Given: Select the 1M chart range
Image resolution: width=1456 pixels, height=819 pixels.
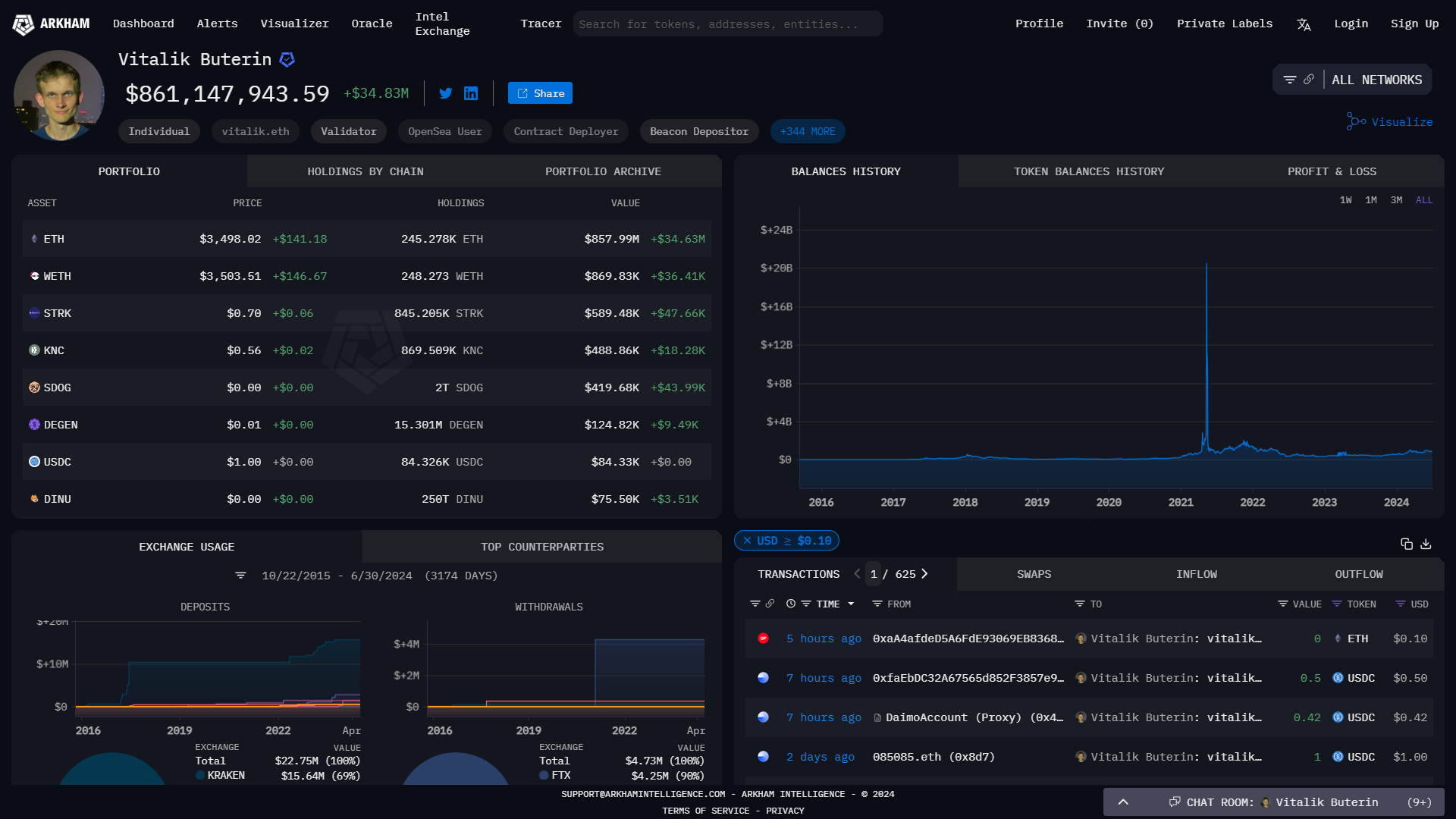Looking at the screenshot, I should (x=1371, y=200).
